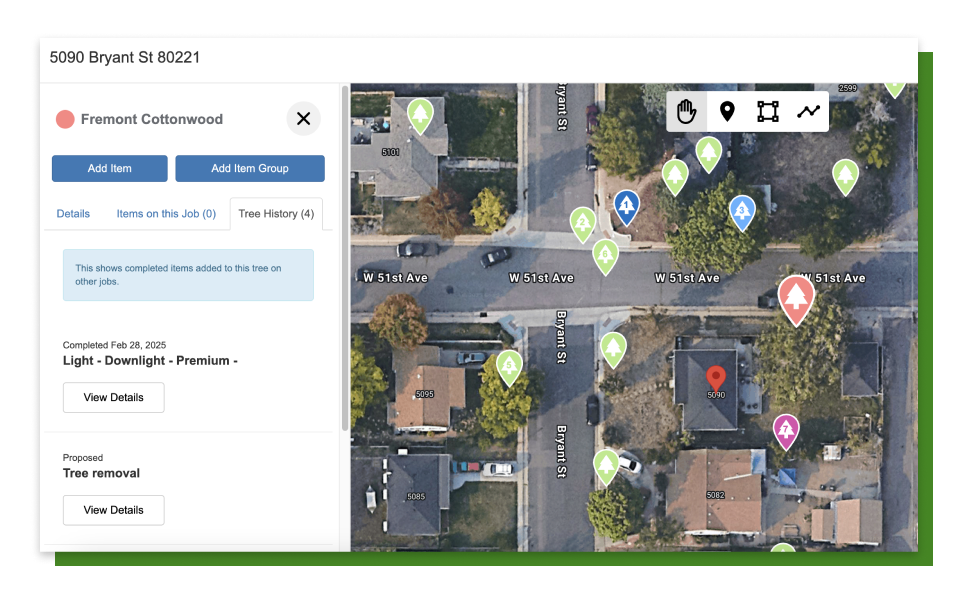
Task: Click the green tree marker numbered 2
Action: click(x=583, y=225)
